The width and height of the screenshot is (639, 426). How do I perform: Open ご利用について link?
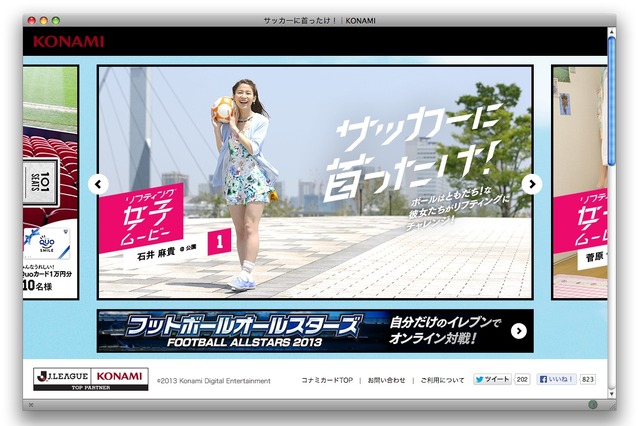click(442, 380)
